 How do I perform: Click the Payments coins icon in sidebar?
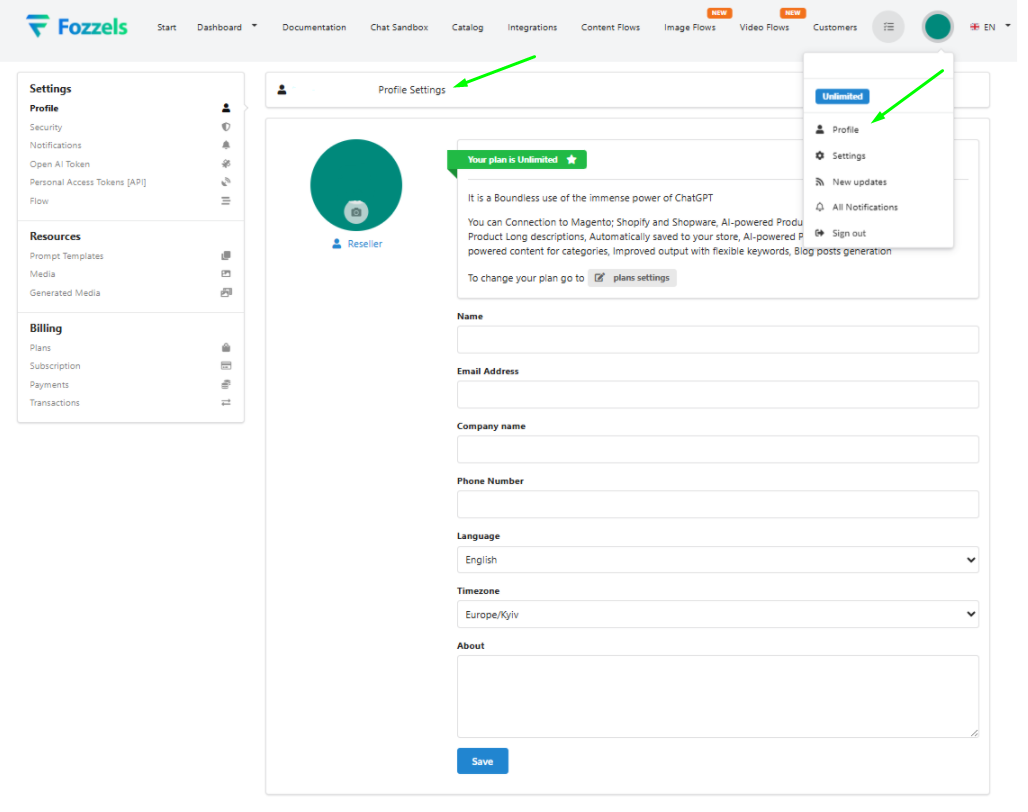coord(226,385)
